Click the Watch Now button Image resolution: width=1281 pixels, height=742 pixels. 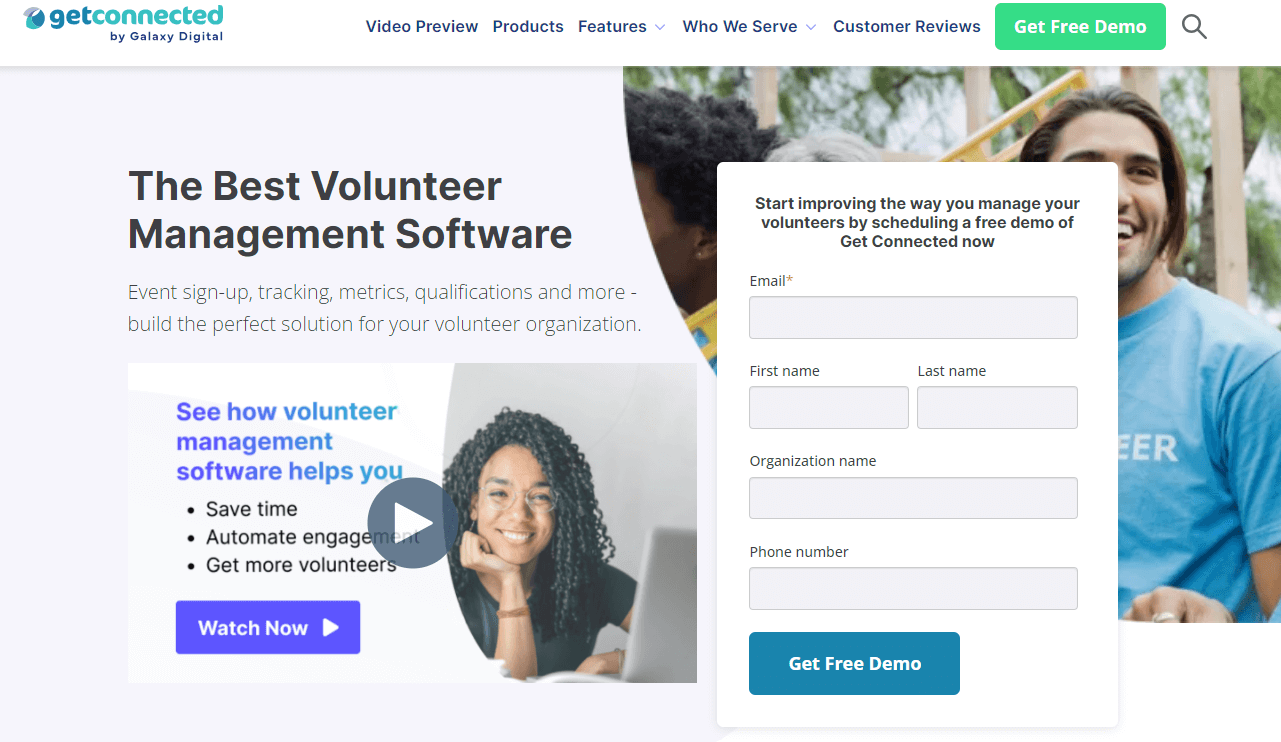[x=268, y=628]
